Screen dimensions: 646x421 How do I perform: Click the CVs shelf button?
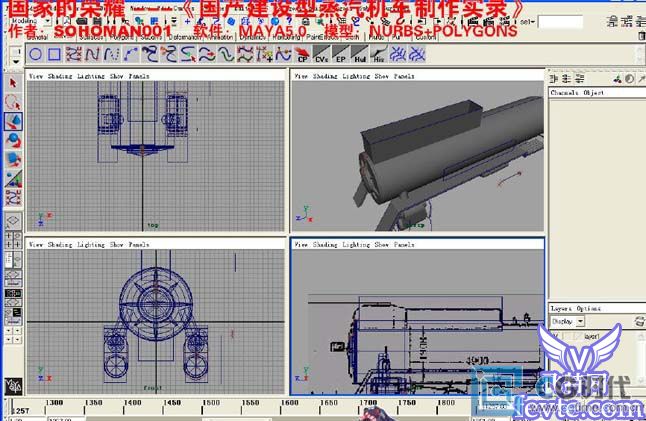321,54
